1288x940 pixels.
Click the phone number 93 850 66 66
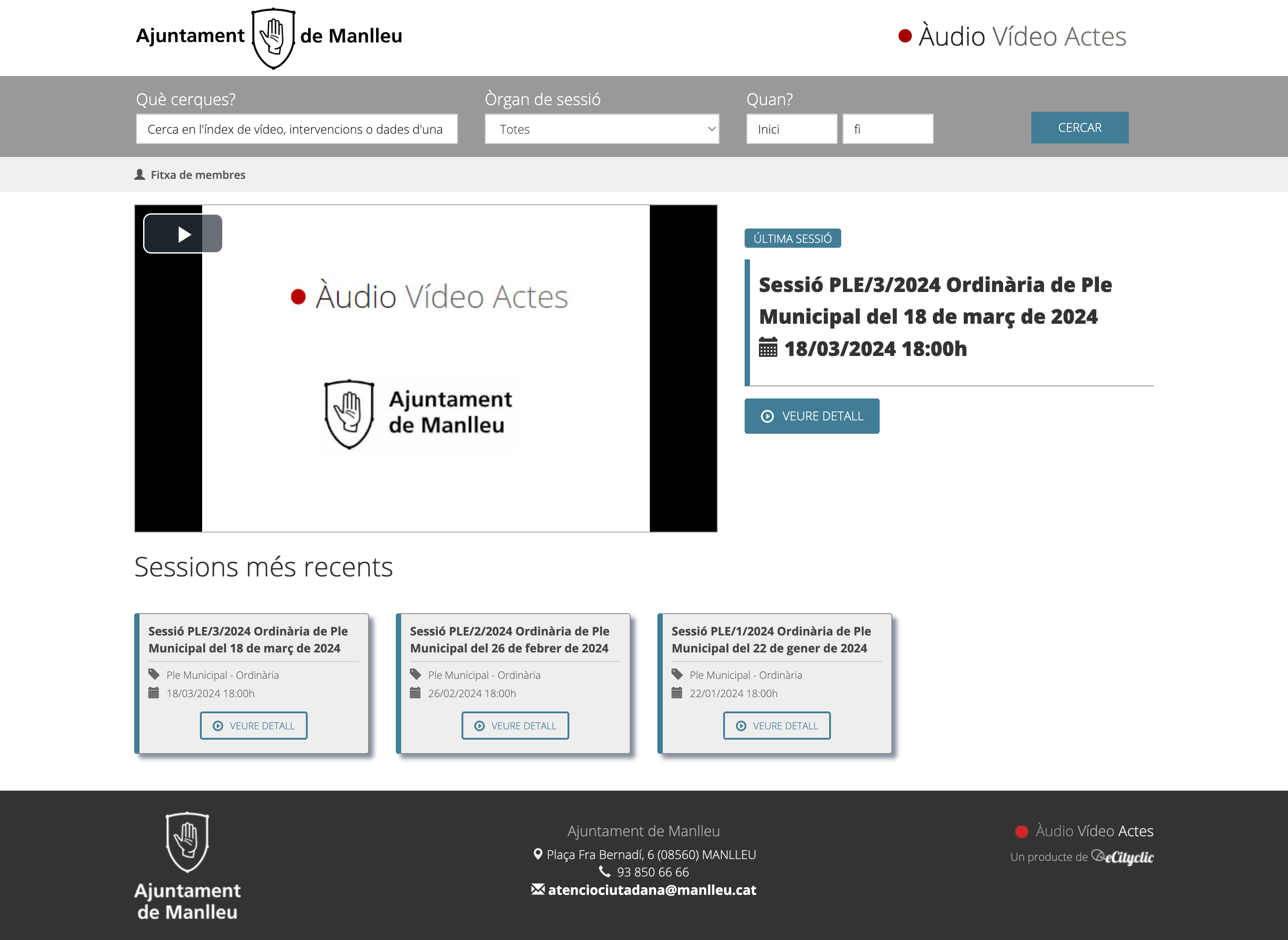[652, 872]
